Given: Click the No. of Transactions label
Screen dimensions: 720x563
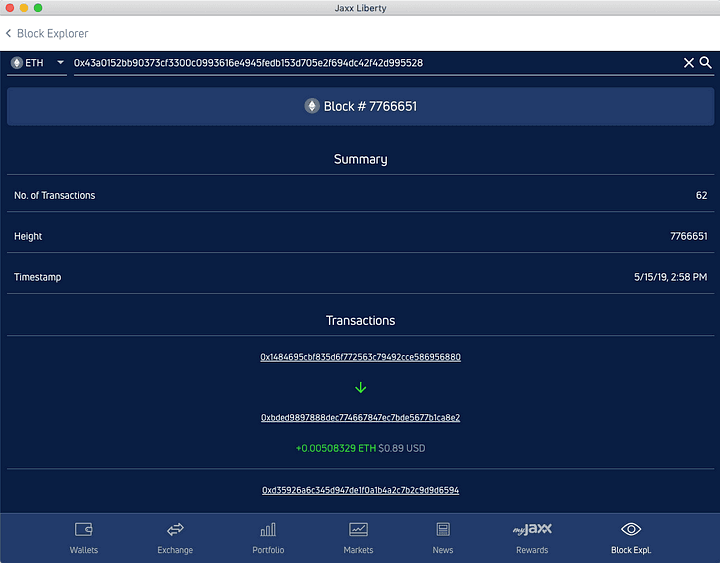Looking at the screenshot, I should click(55, 195).
